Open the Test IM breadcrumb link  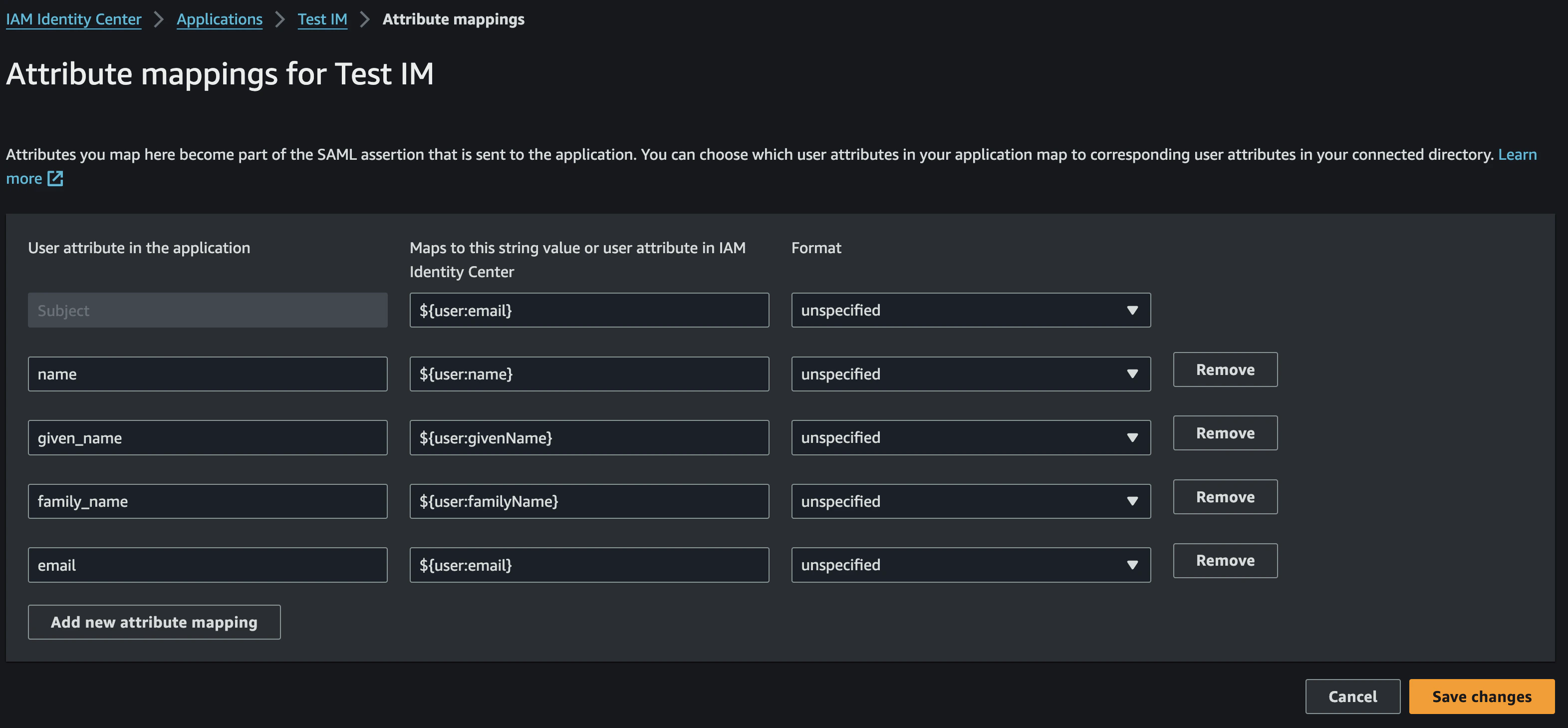click(322, 19)
